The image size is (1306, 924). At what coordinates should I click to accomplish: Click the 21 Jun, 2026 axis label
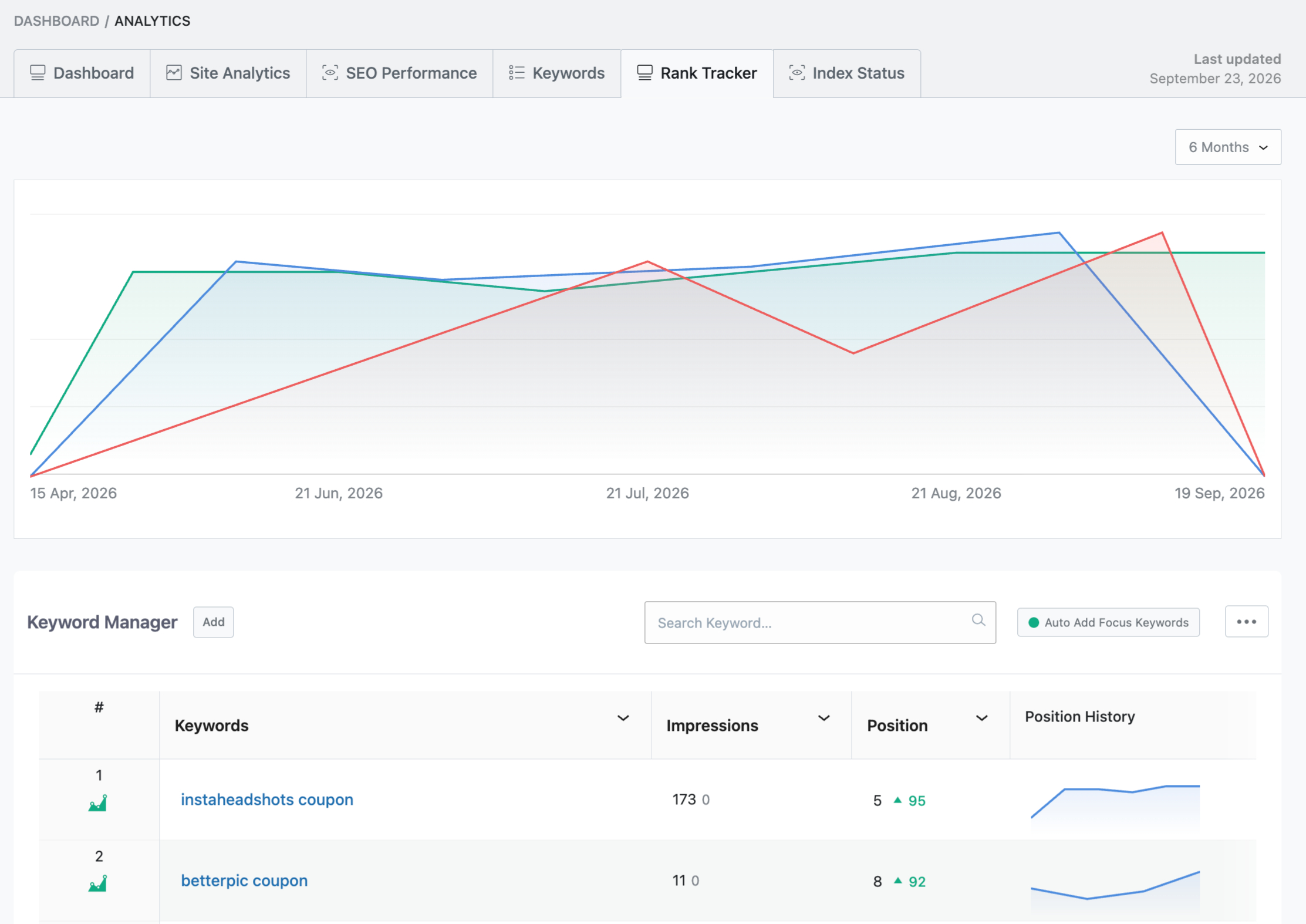pyautogui.click(x=339, y=493)
